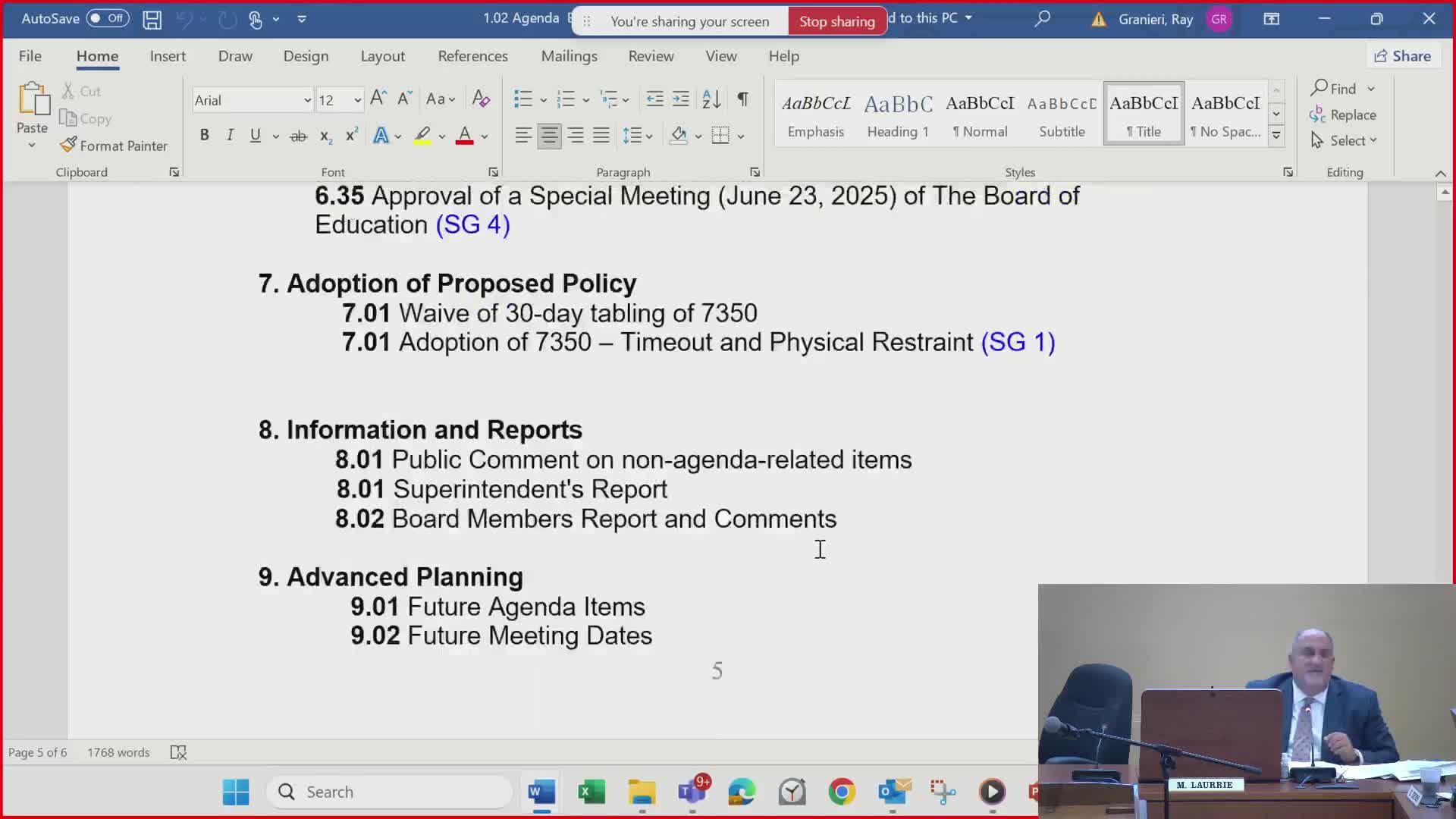Screen dimensions: 1456x819
Task: Open the Arial font name dropdown
Action: click(307, 100)
